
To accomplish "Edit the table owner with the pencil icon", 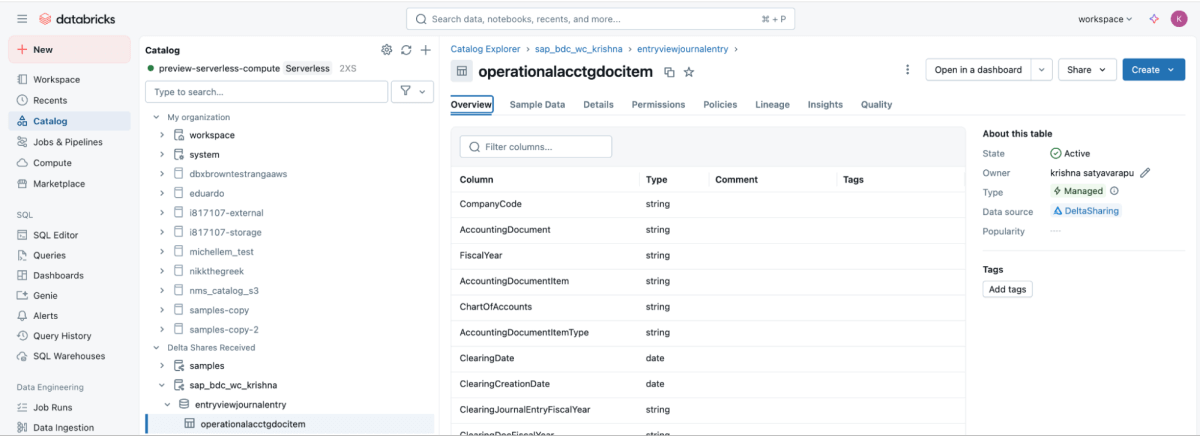I will tap(1145, 173).
